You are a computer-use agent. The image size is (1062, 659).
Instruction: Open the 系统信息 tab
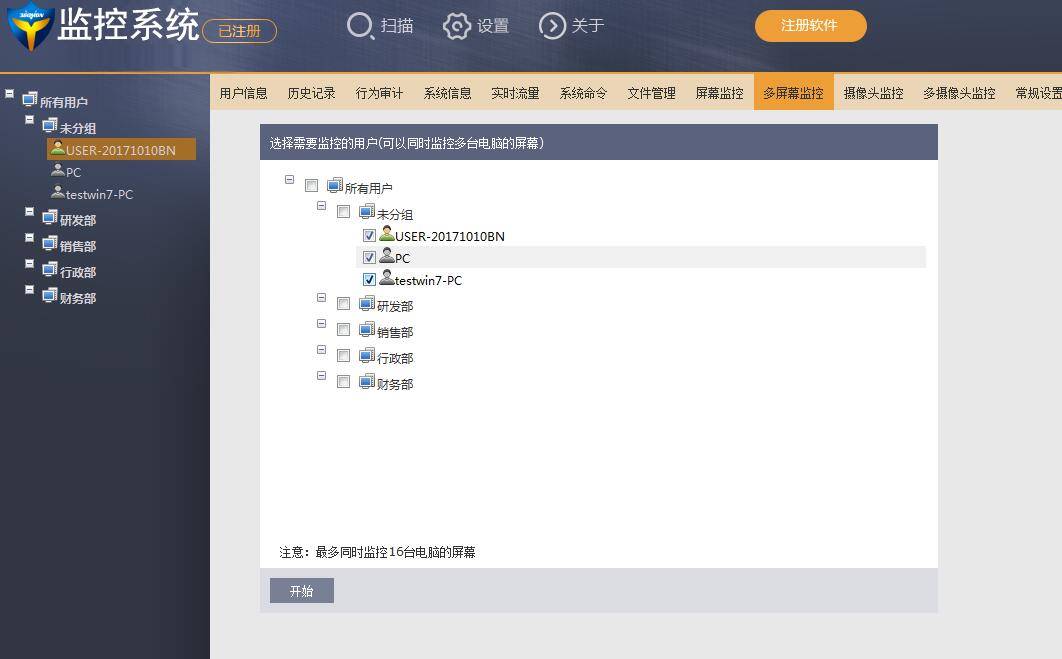(447, 93)
